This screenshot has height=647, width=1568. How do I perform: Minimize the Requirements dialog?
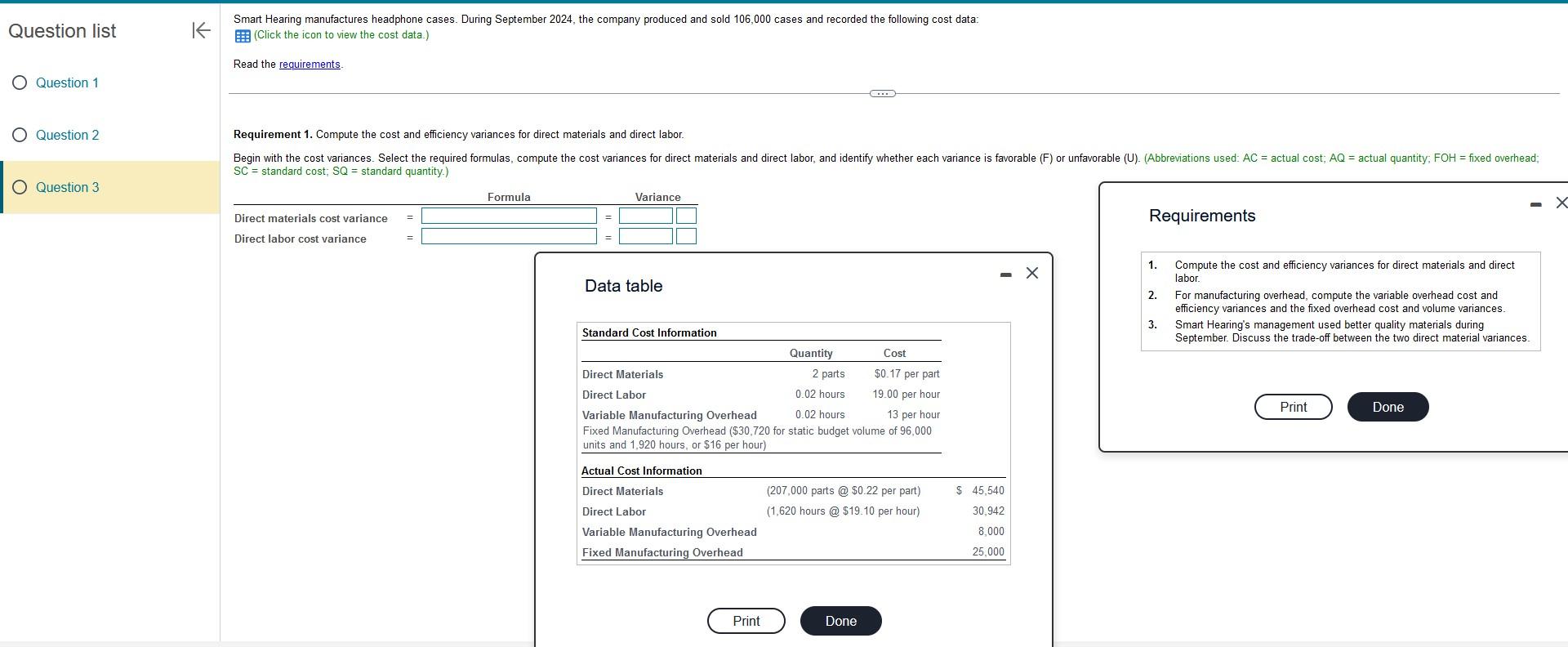(1536, 204)
